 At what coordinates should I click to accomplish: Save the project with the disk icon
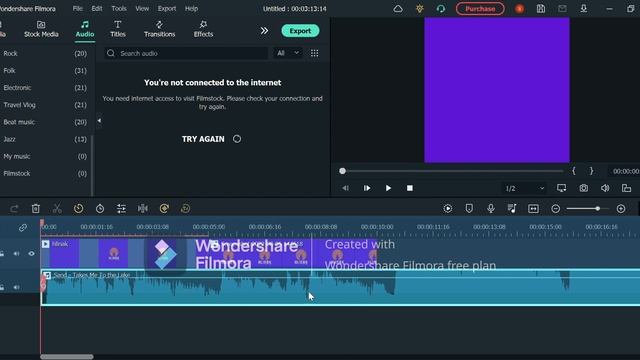pos(541,9)
